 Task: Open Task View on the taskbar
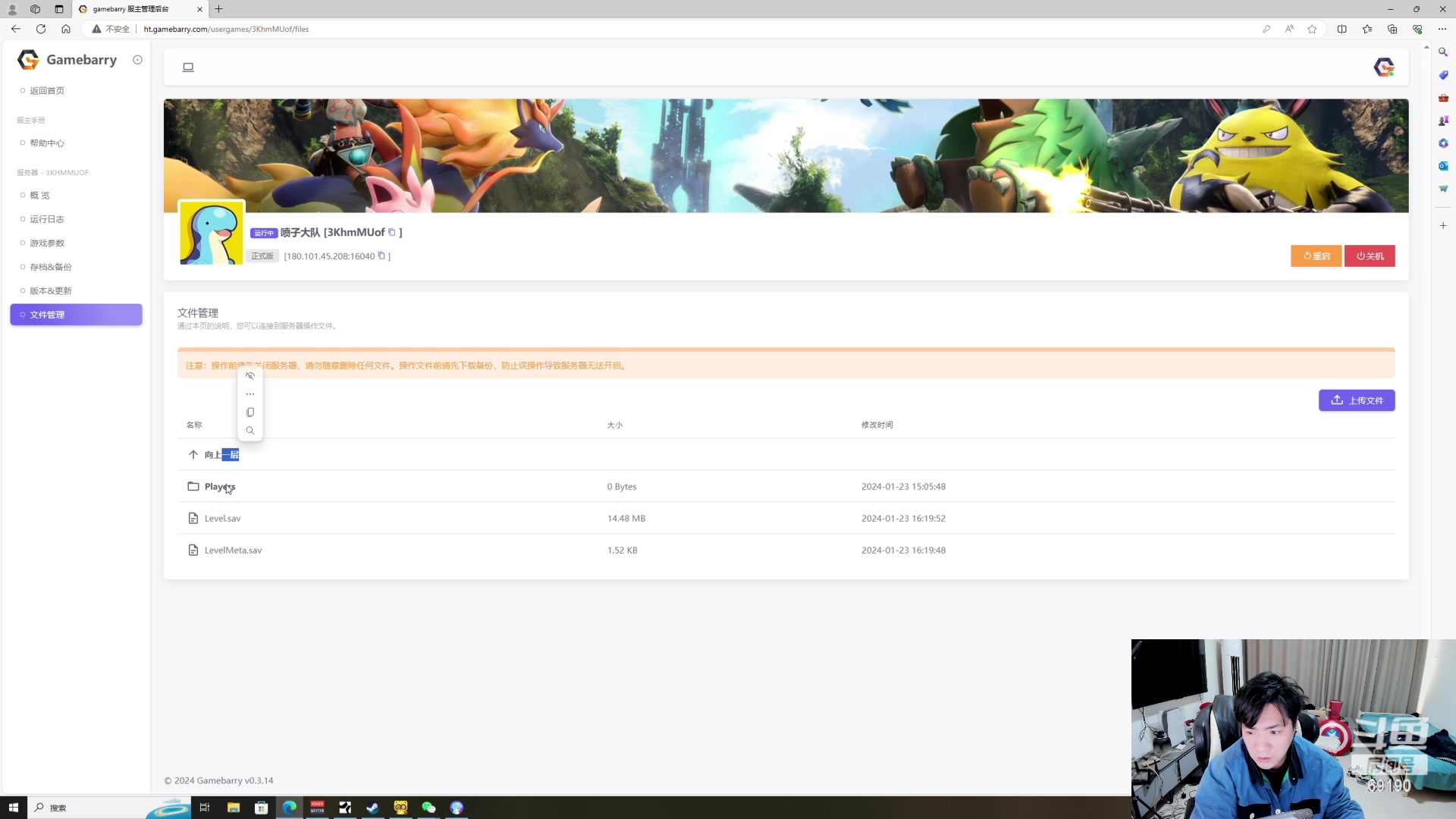(x=204, y=808)
